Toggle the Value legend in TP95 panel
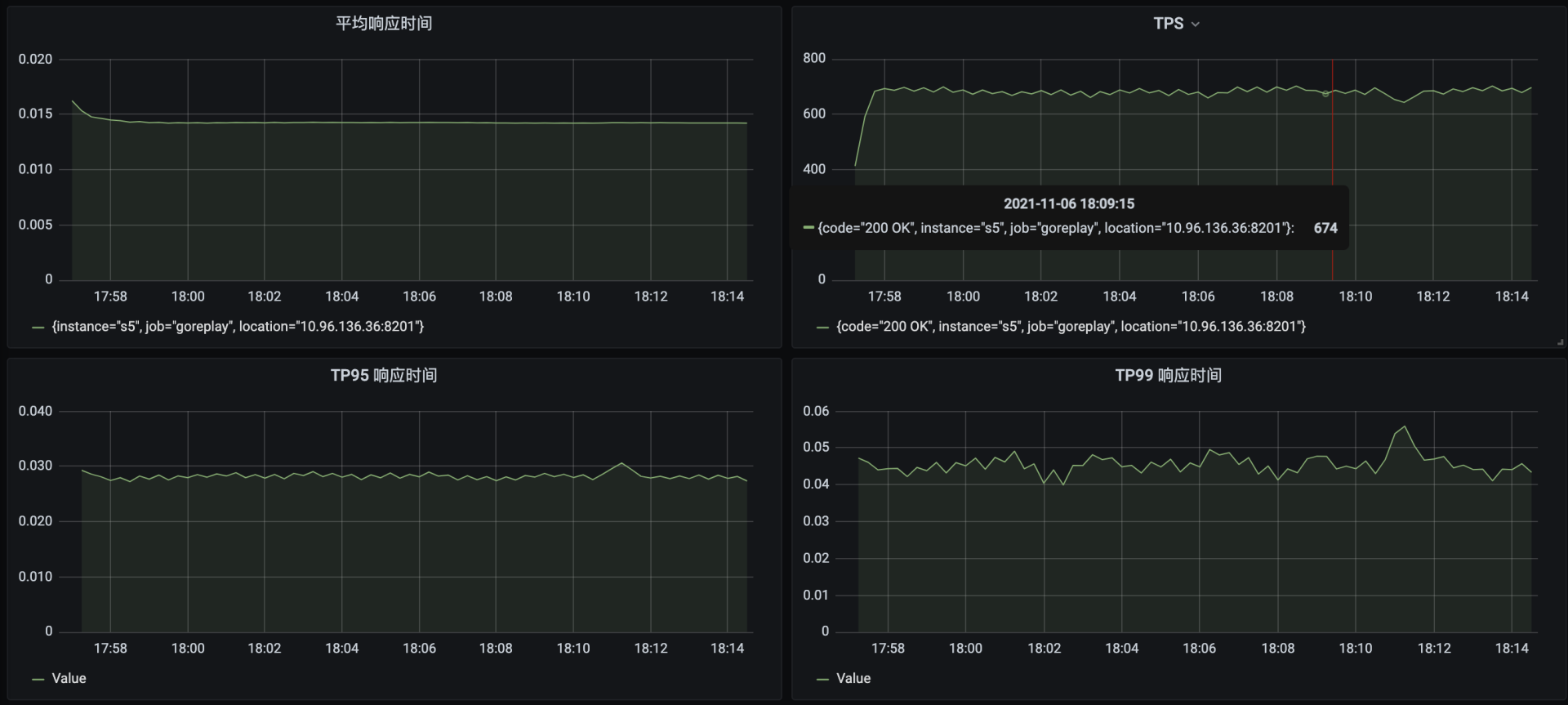 pyautogui.click(x=69, y=679)
